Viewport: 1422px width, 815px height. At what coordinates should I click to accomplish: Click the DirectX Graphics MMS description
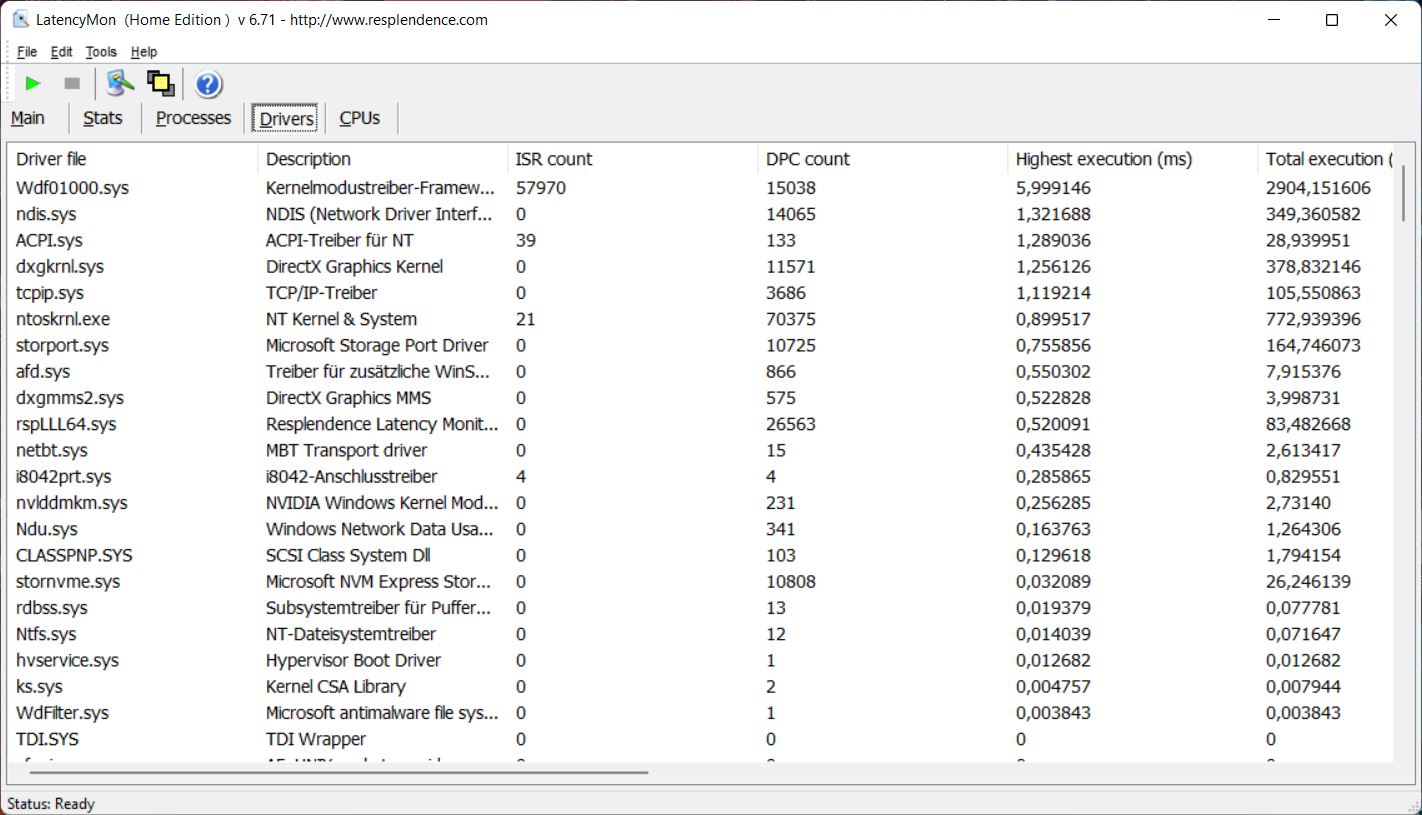pos(350,398)
